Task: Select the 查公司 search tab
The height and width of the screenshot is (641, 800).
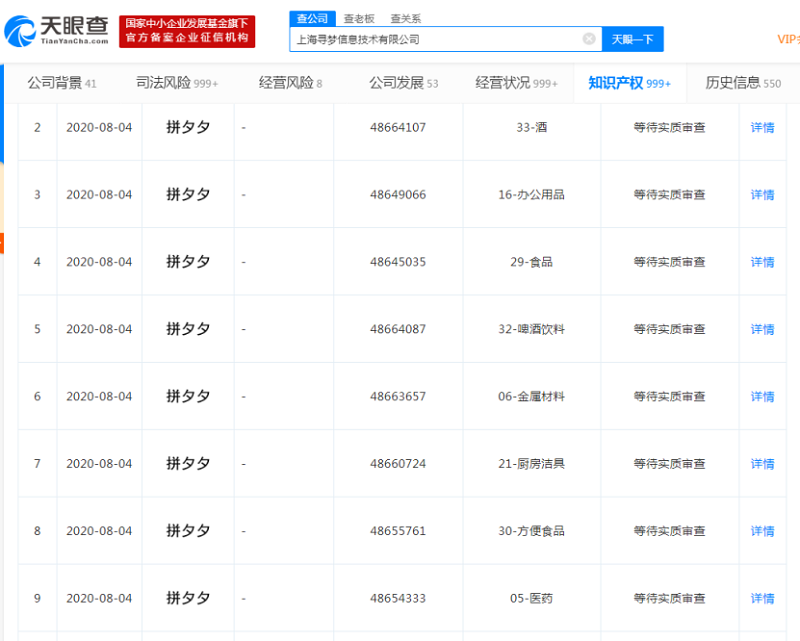Action: coord(312,18)
